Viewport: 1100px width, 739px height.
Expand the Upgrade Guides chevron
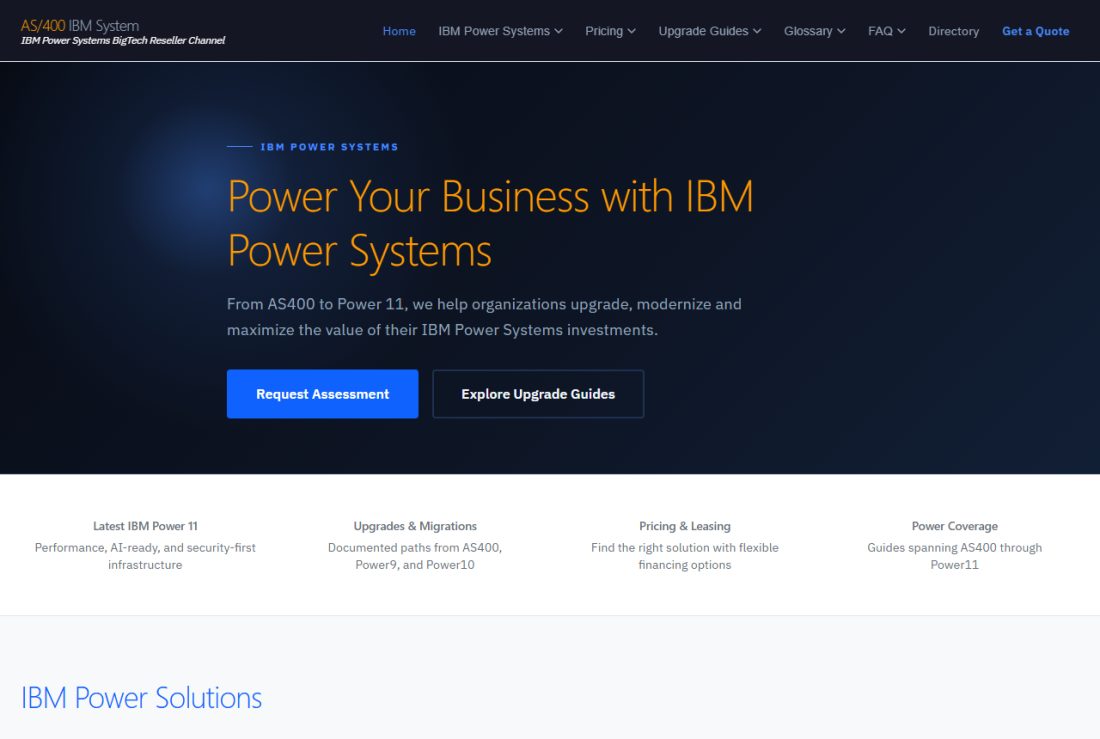757,31
